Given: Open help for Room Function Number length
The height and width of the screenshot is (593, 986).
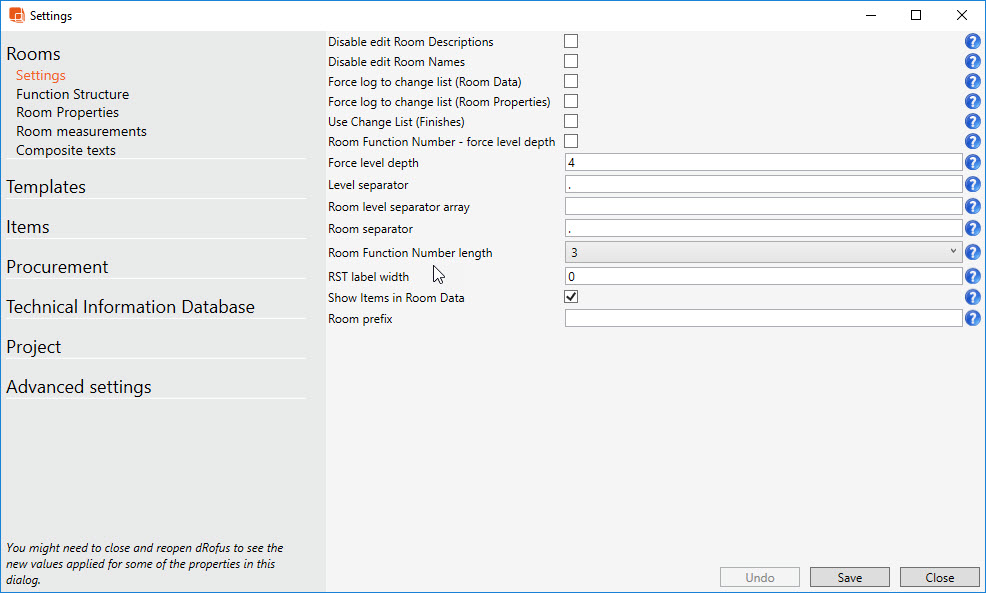Looking at the screenshot, I should tap(972, 253).
